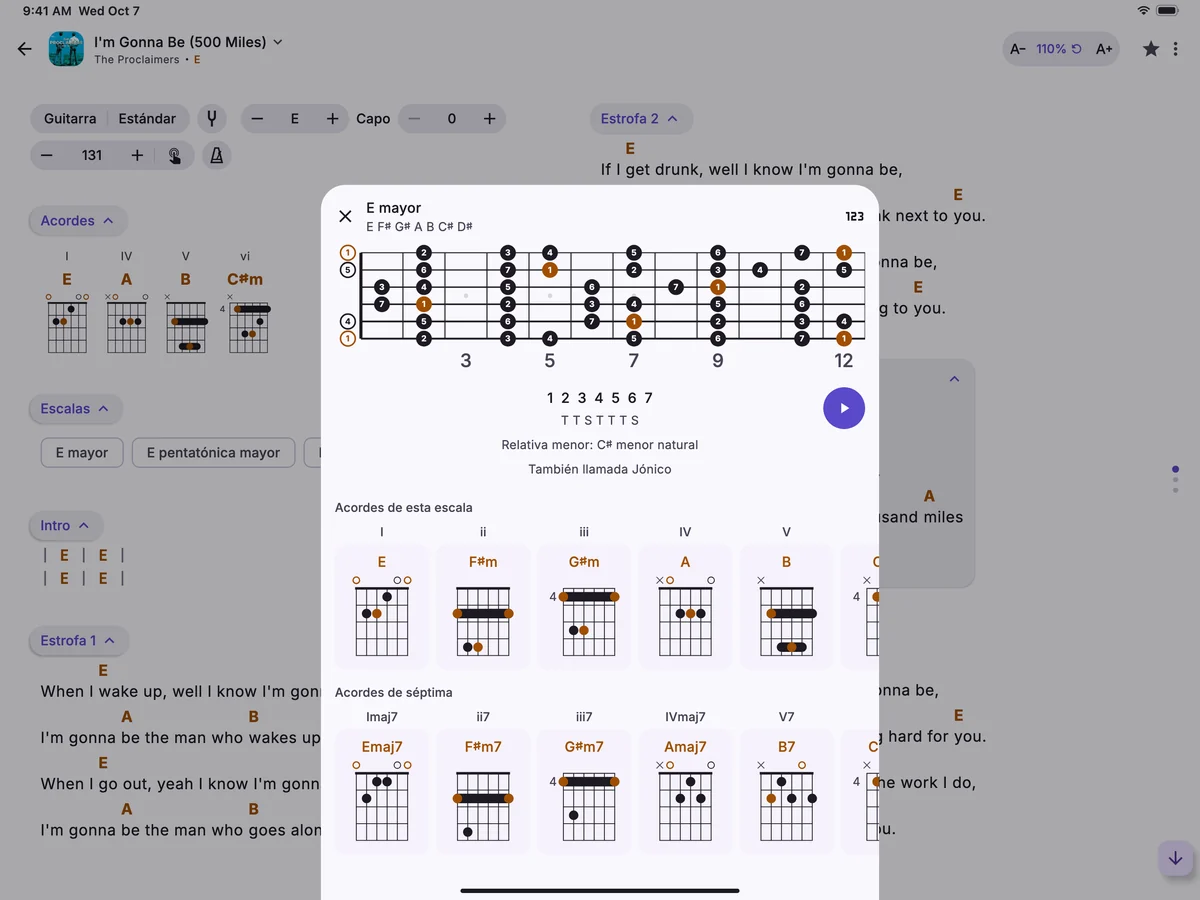The width and height of the screenshot is (1200, 900).
Task: Collapse the highlighted chorus section chevron
Action: pos(954,379)
